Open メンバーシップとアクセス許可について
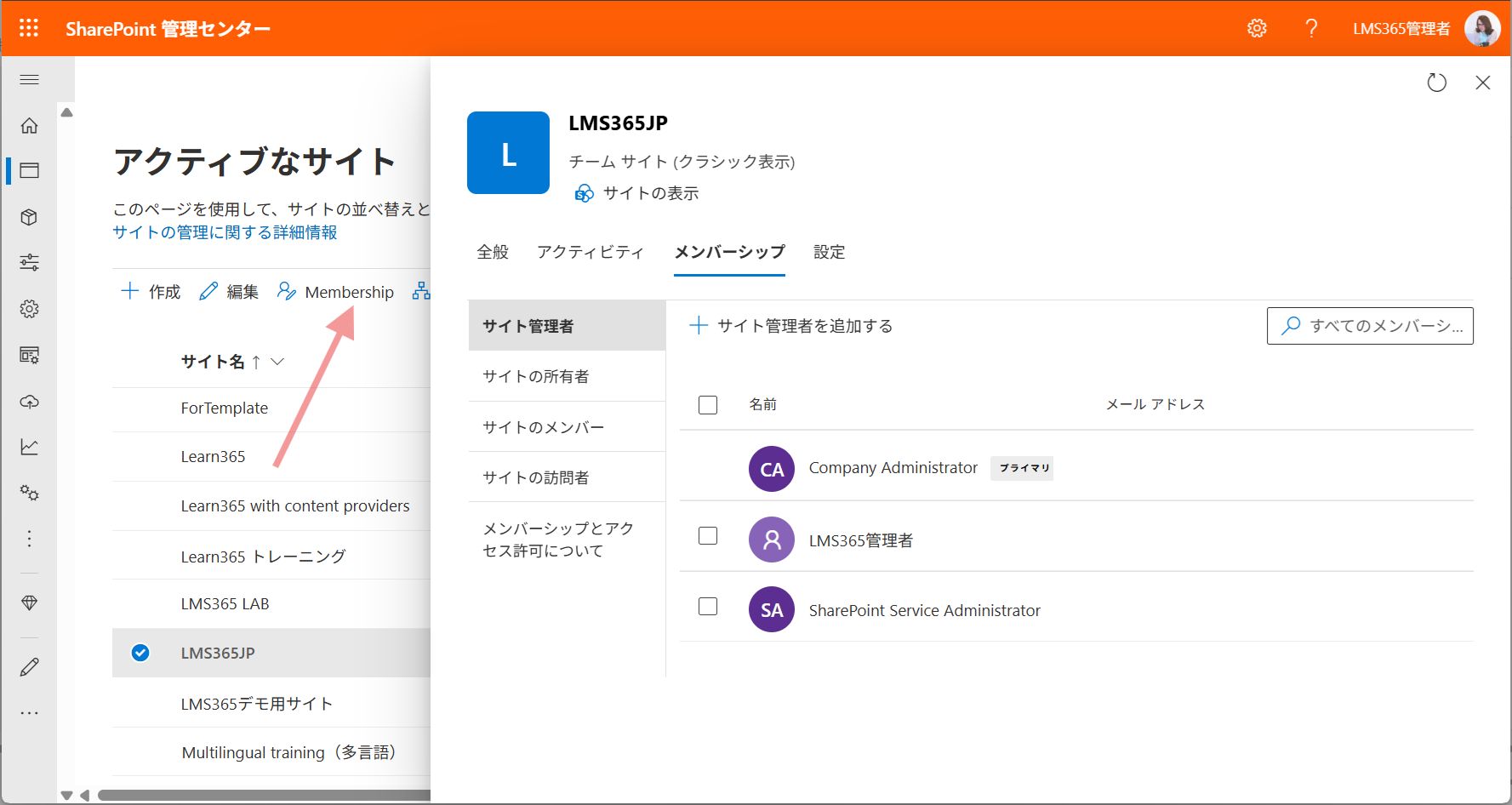Viewport: 1512px width, 805px height. 567,540
